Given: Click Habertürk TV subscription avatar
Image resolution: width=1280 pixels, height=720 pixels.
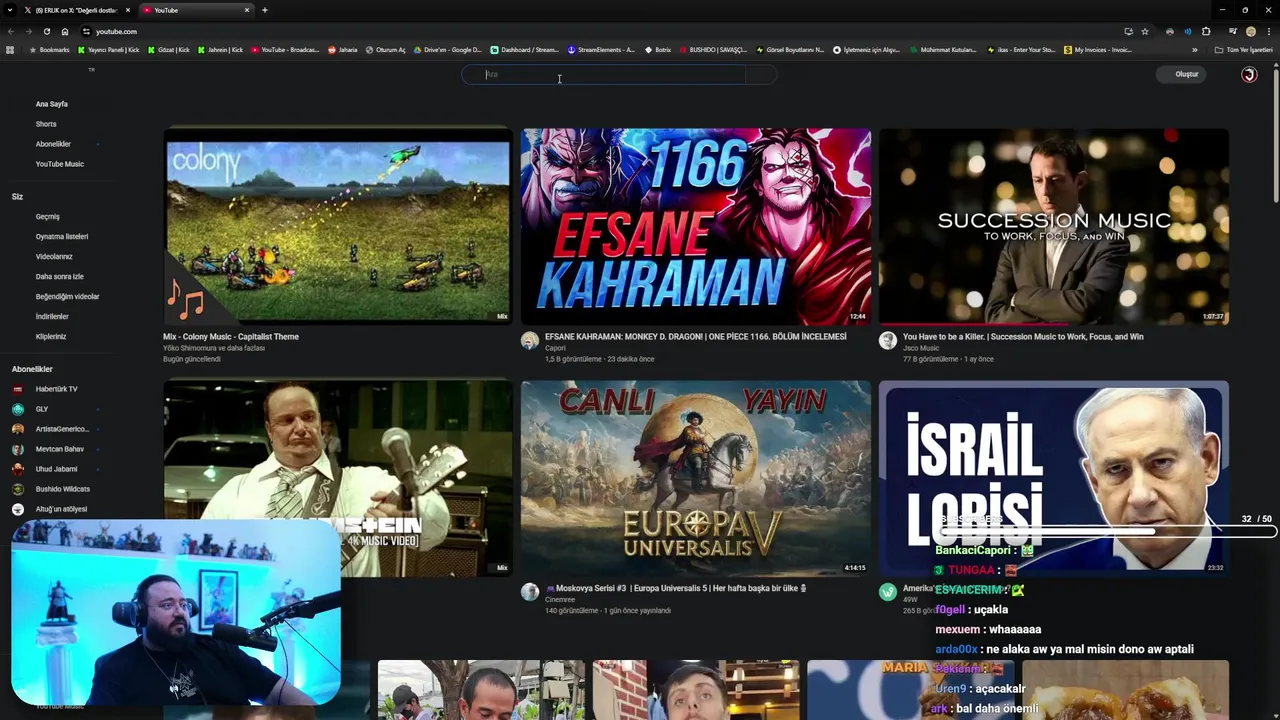Looking at the screenshot, I should pyautogui.click(x=18, y=389).
